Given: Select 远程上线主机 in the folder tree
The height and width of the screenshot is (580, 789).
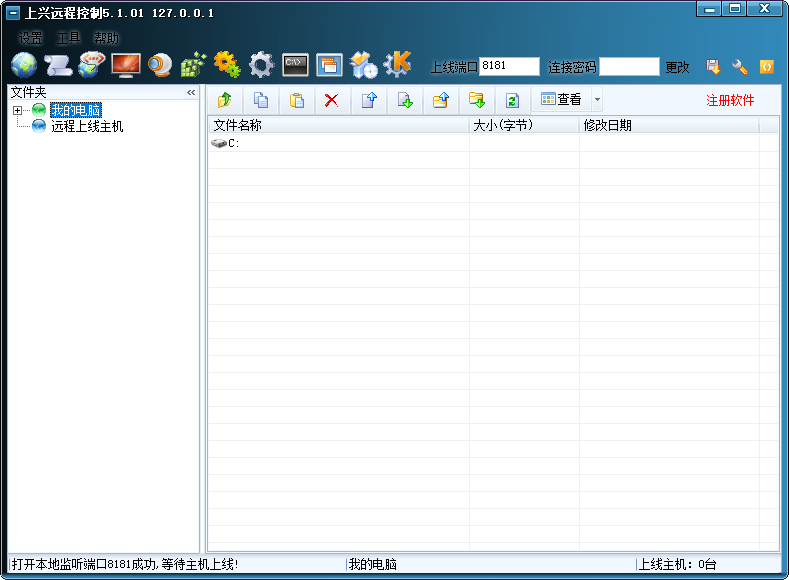Looking at the screenshot, I should pyautogui.click(x=87, y=127).
